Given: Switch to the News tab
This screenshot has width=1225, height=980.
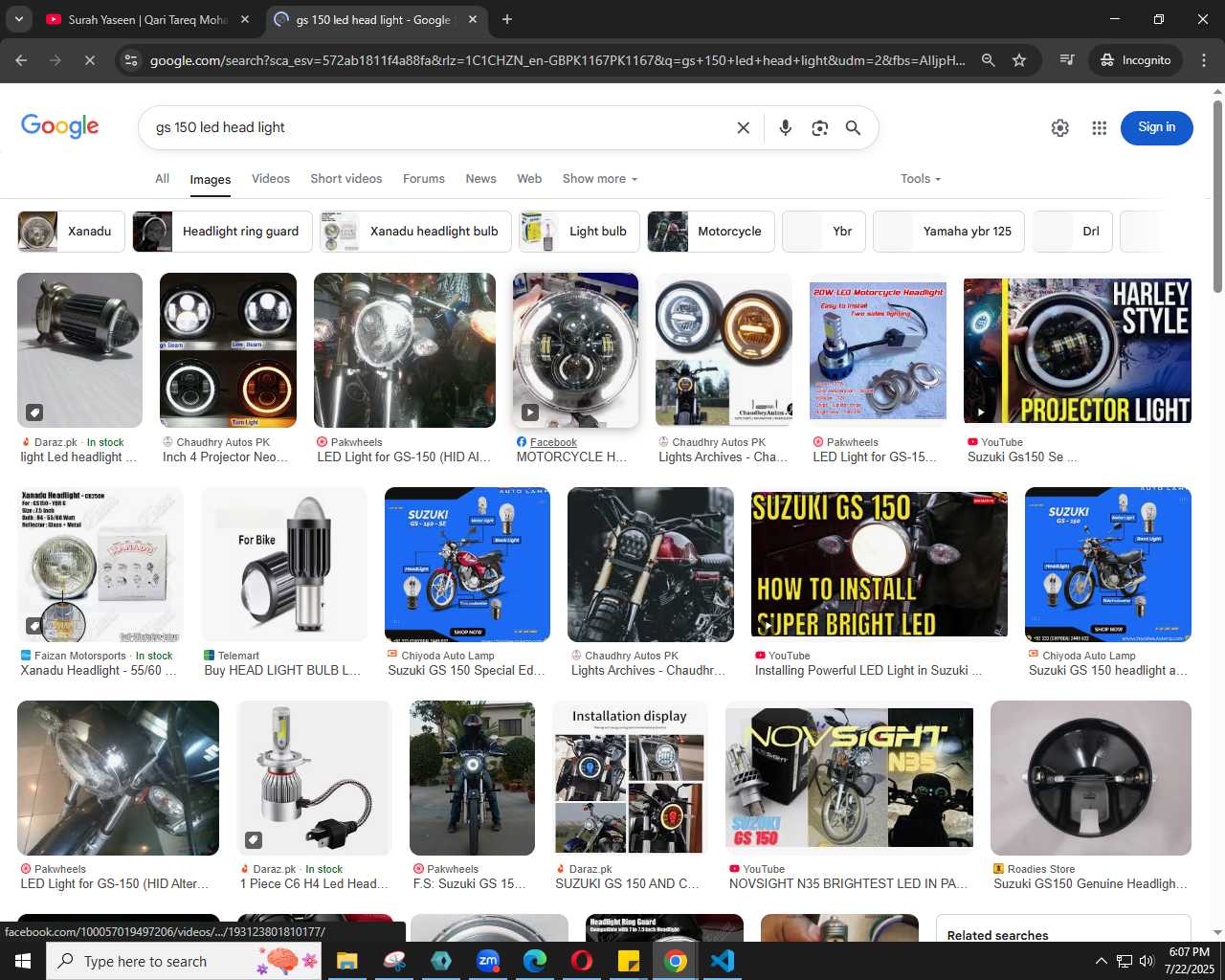Looking at the screenshot, I should click(480, 179).
